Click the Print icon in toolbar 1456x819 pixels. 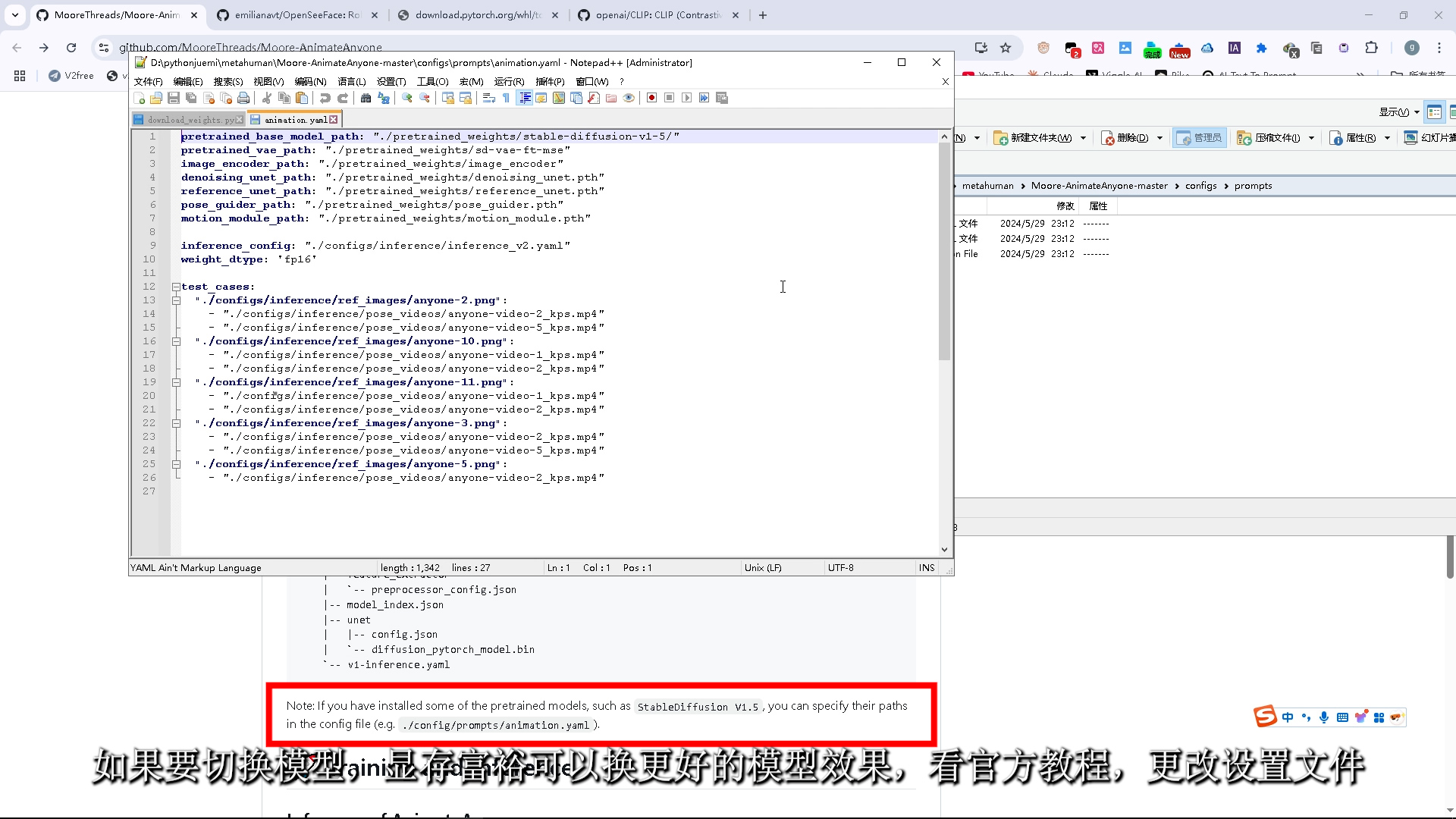click(x=243, y=98)
